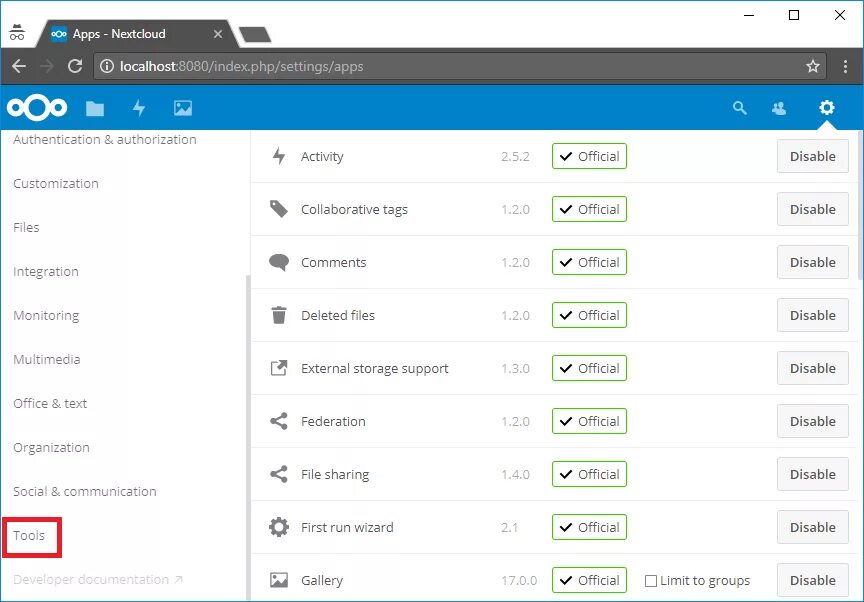864x602 pixels.
Task: Select the Files category in sidebar
Action: (x=26, y=227)
